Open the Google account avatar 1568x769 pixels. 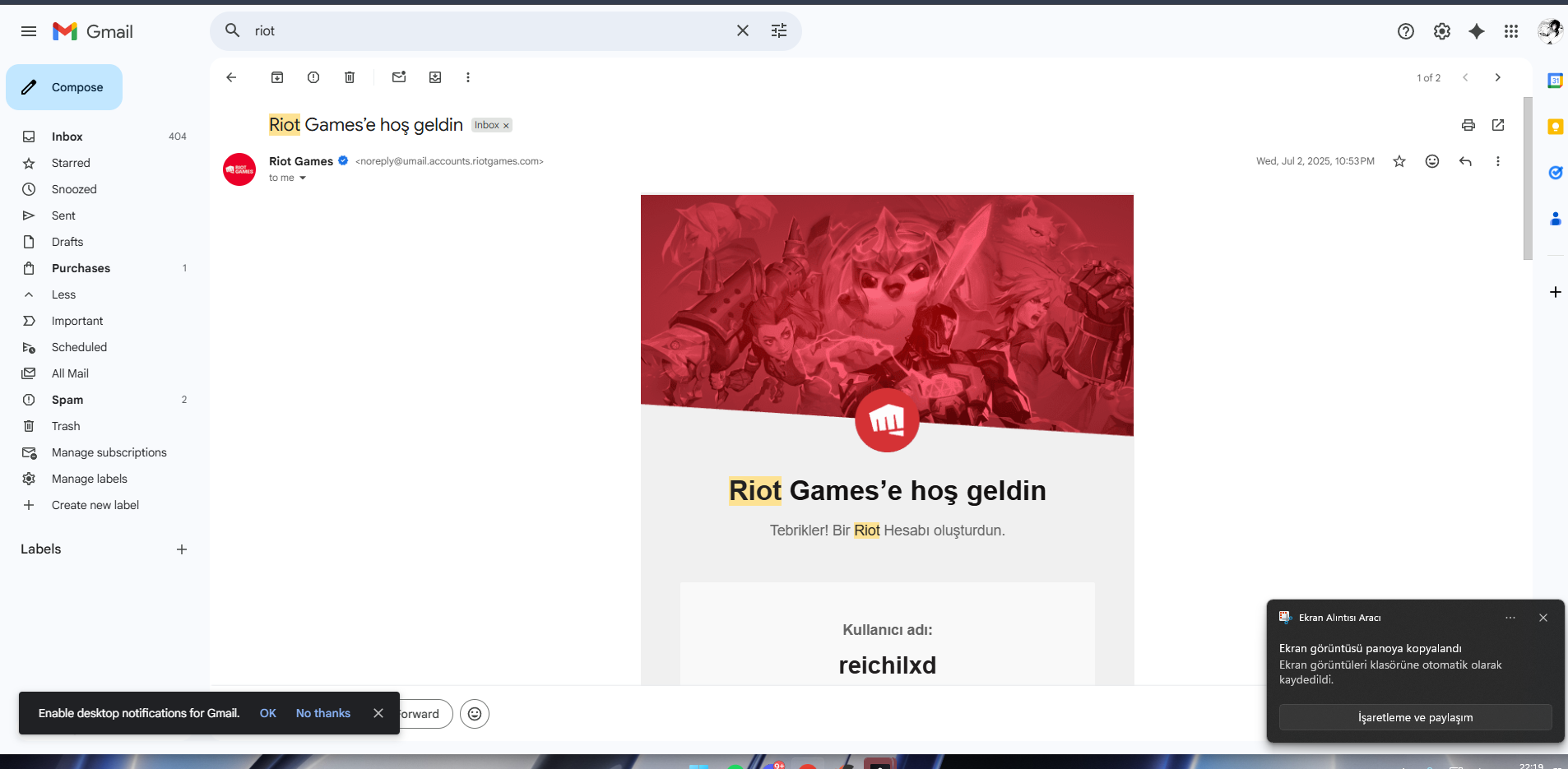[x=1549, y=31]
